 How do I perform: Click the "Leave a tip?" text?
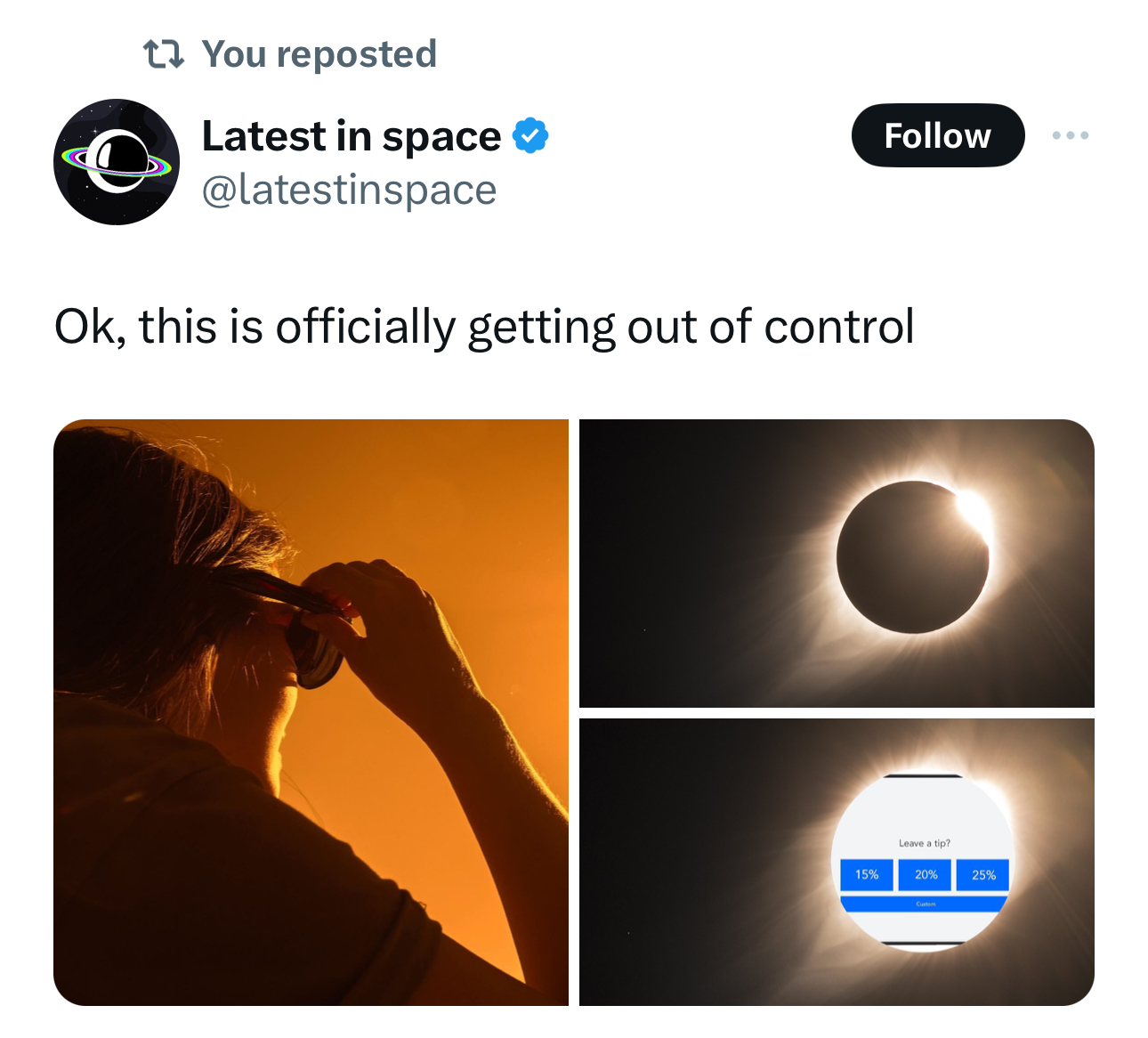coord(924,843)
